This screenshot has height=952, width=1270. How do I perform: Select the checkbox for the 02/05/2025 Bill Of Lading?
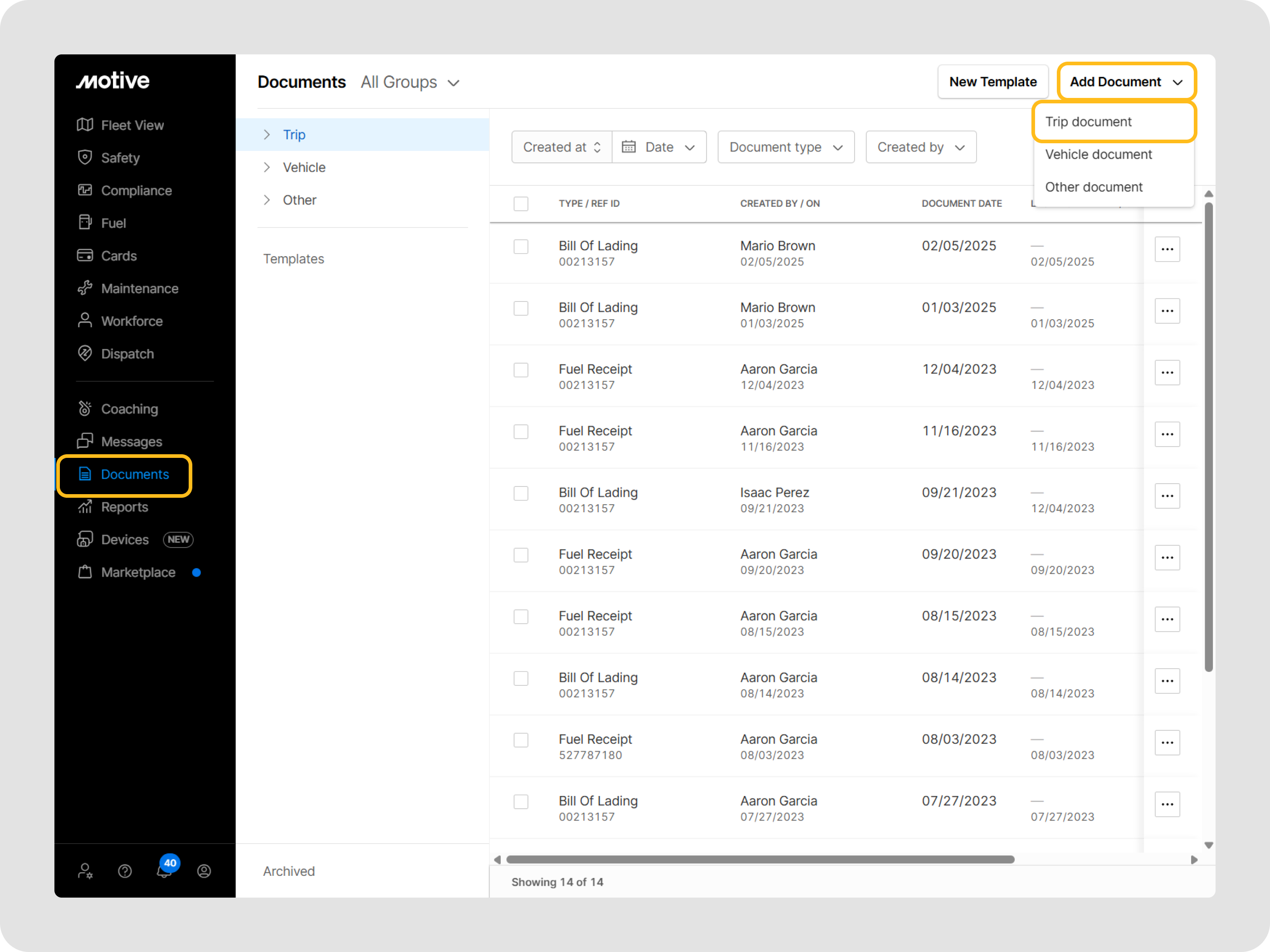(521, 247)
